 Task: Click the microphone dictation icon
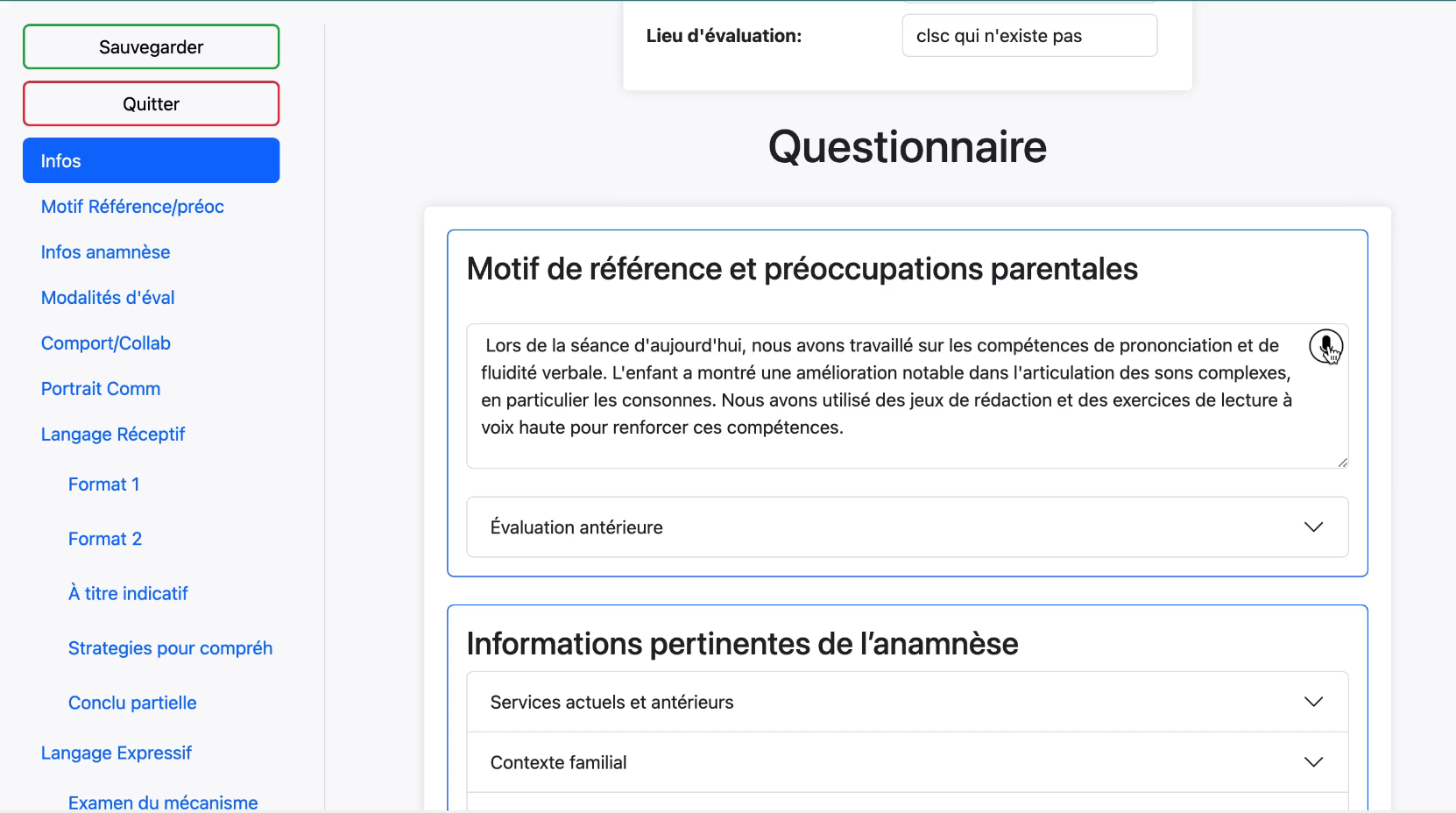[x=1325, y=346]
